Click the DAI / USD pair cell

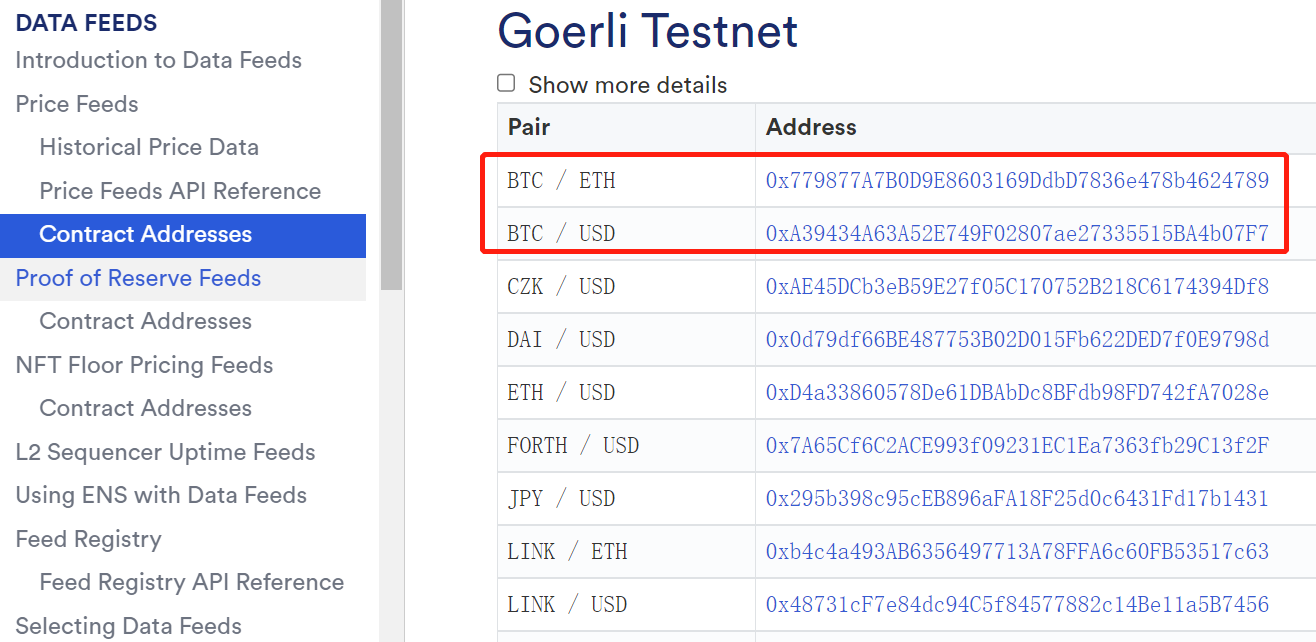click(x=626, y=340)
